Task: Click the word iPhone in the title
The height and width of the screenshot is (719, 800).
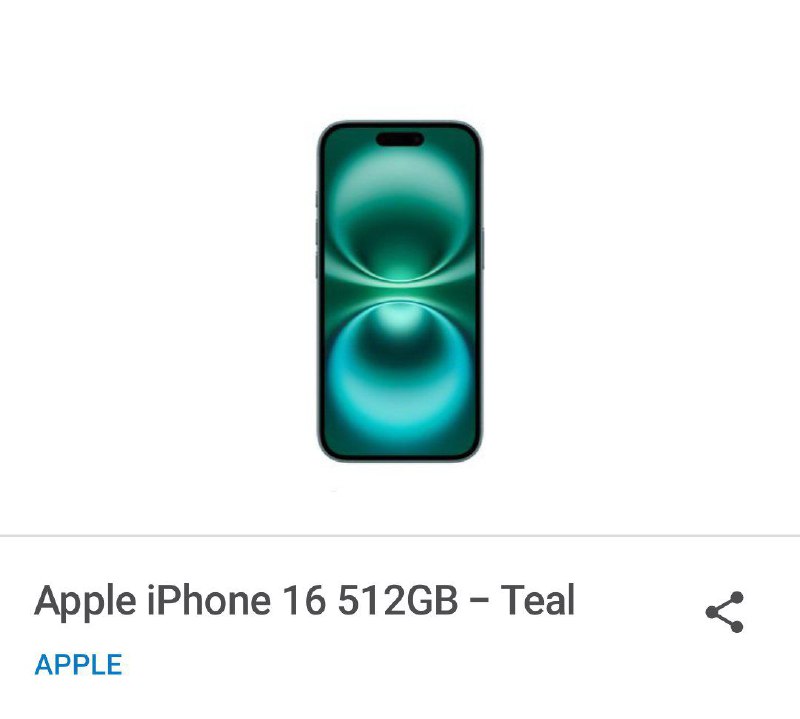Action: pos(209,600)
